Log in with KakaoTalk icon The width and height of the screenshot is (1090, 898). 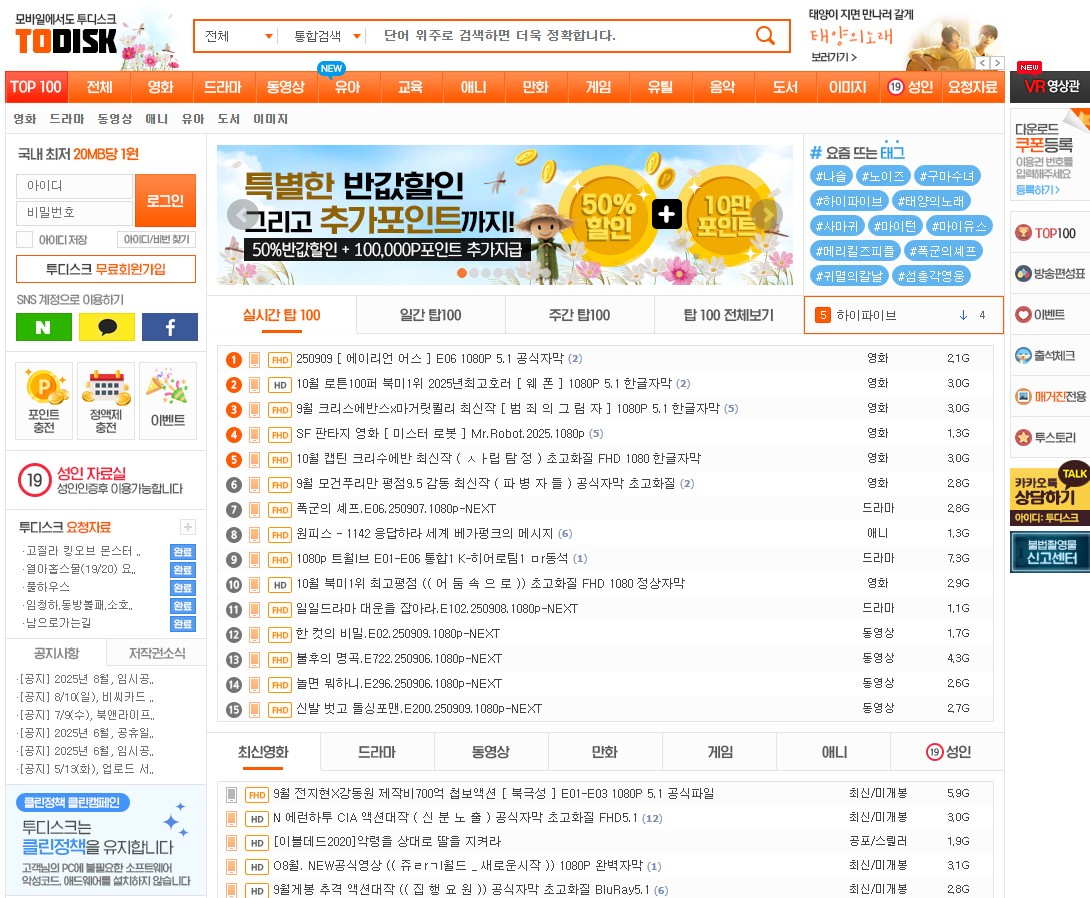pos(106,327)
